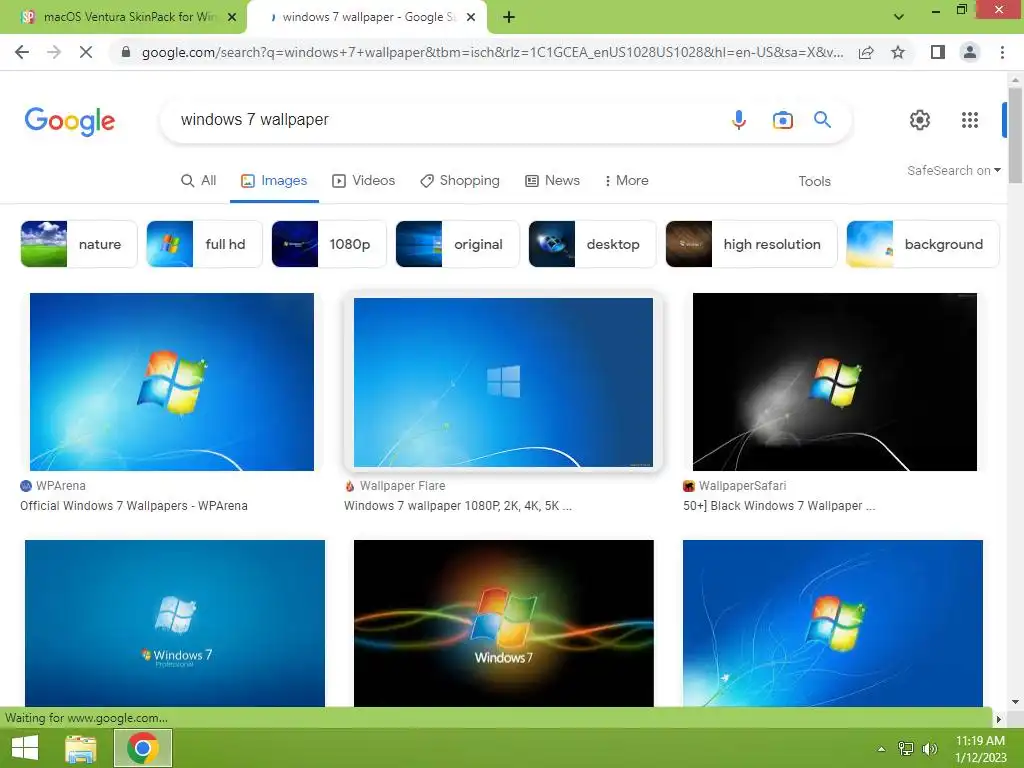1024x768 pixels.
Task: Click the blue magnifier search button
Action: point(822,120)
